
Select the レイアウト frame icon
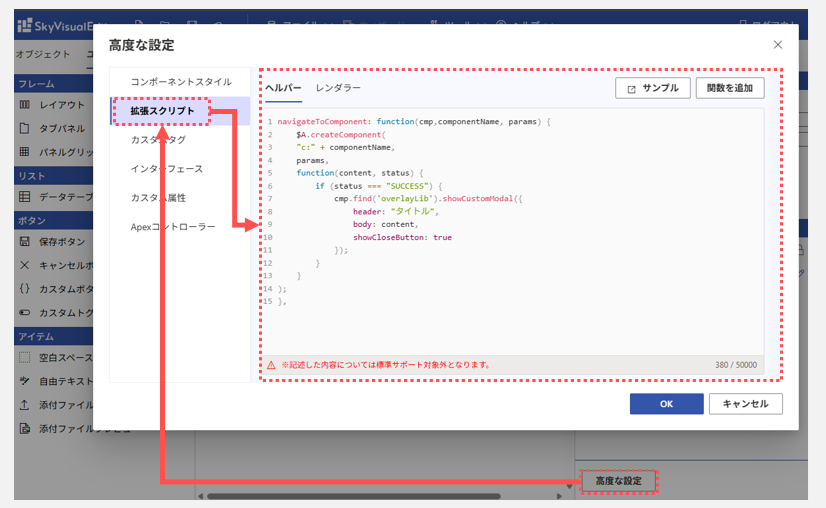24,104
